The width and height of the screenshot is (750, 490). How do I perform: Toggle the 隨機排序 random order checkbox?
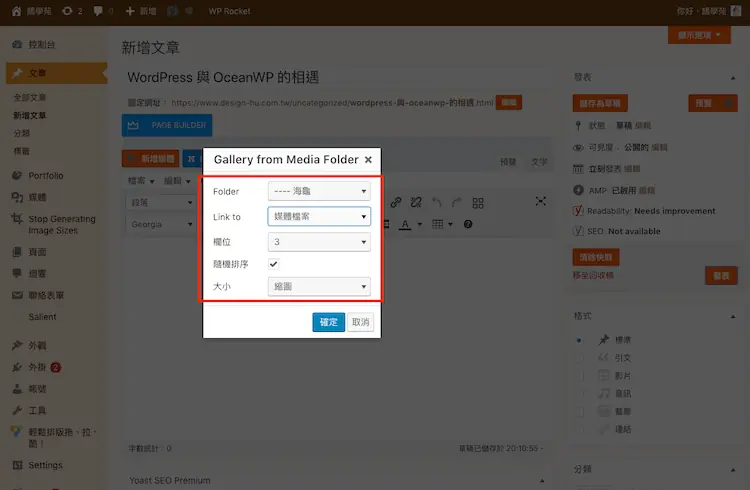[274, 264]
